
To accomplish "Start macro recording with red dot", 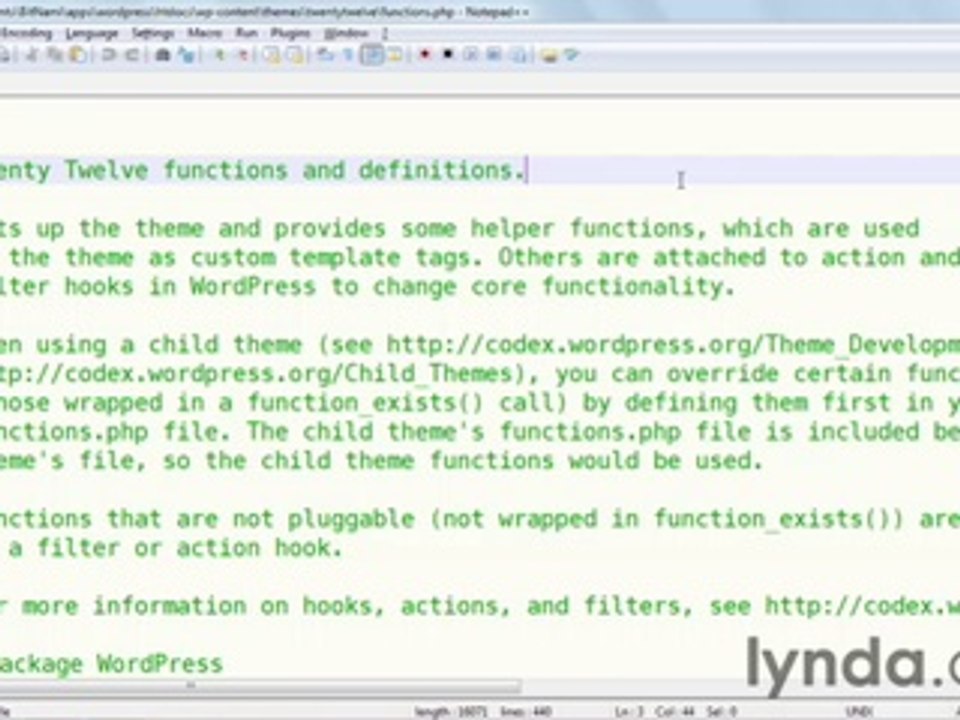I will tap(424, 55).
